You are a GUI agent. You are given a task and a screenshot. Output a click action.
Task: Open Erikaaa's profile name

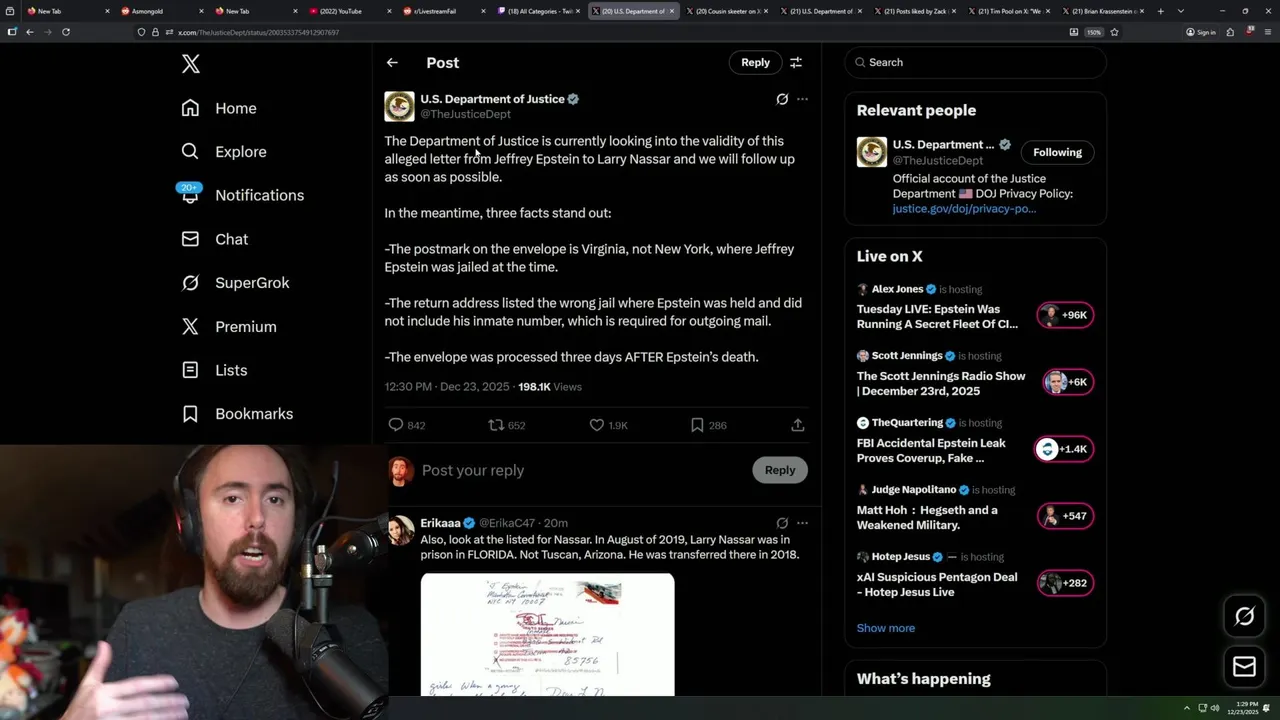[x=440, y=523]
